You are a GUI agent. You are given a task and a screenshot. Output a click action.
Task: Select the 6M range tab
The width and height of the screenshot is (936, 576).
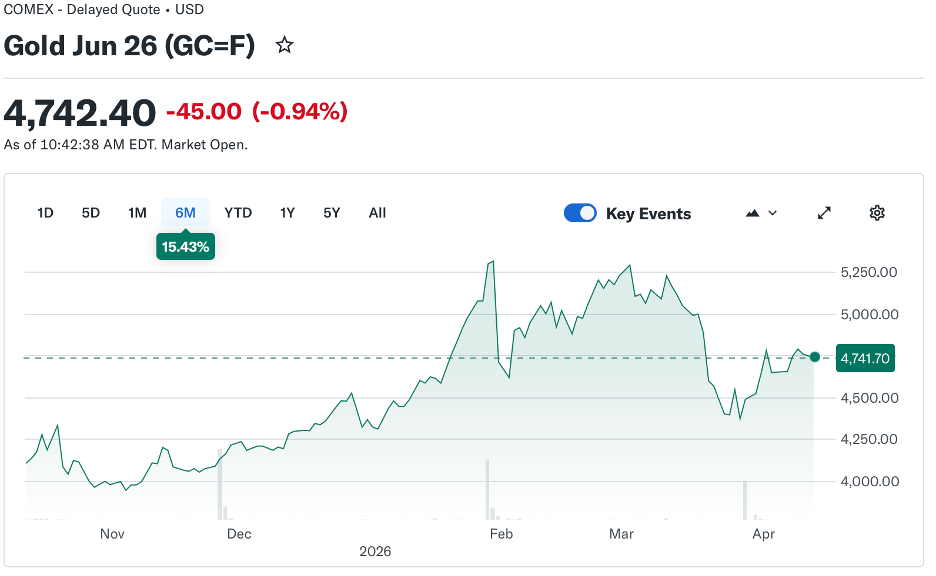[185, 213]
